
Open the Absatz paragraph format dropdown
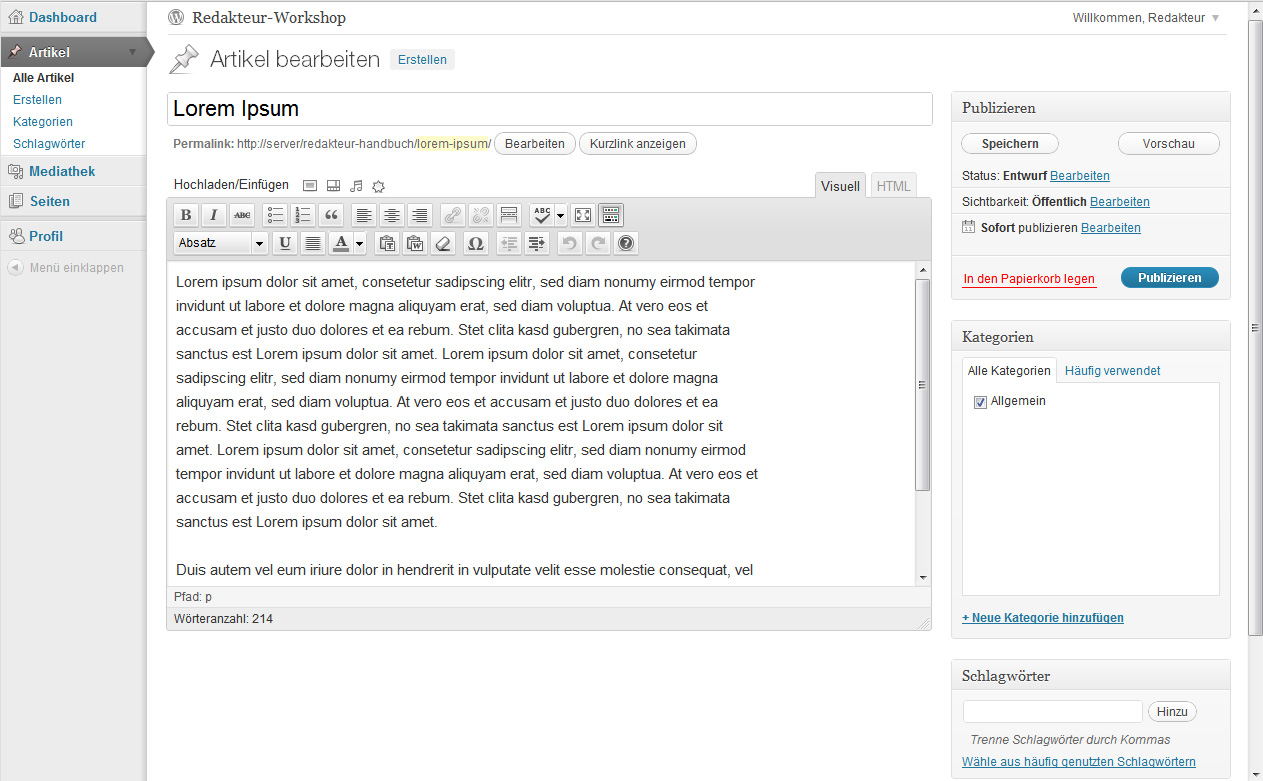pos(221,243)
